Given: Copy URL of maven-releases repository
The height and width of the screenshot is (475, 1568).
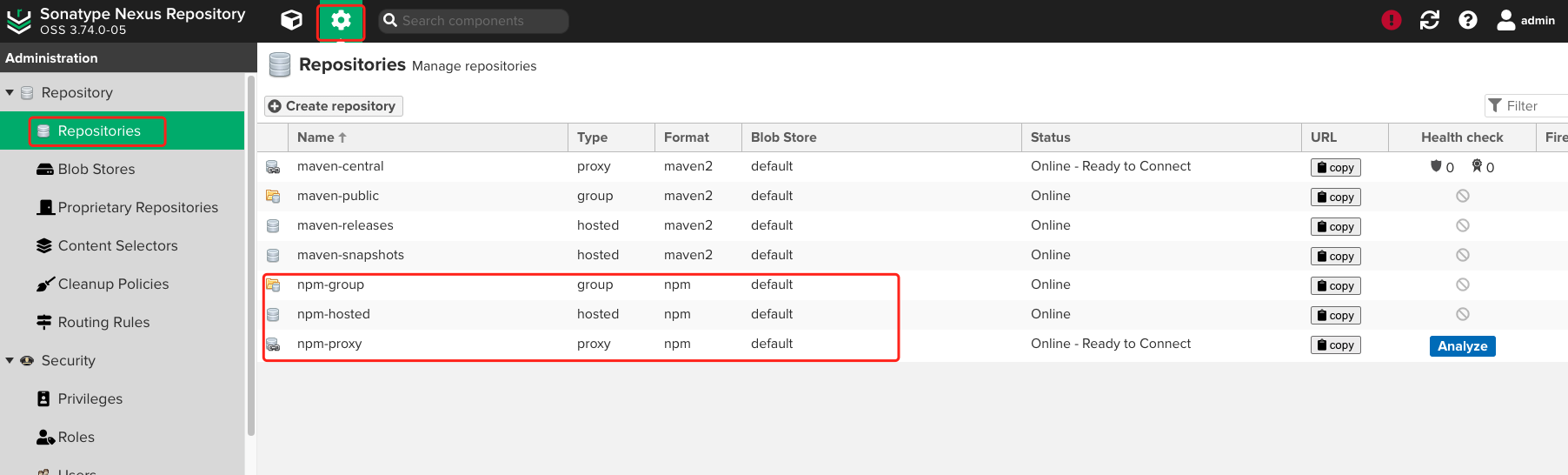Looking at the screenshot, I should pyautogui.click(x=1336, y=227).
